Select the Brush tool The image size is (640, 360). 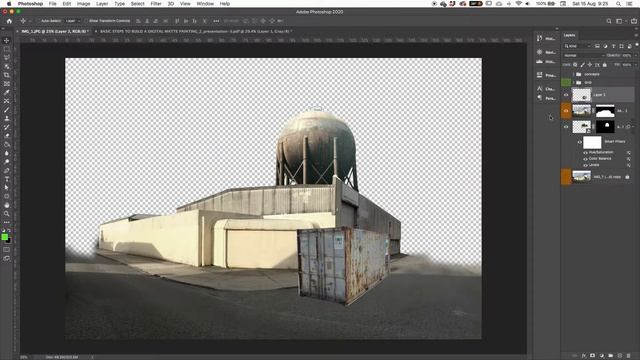pyautogui.click(x=7, y=110)
